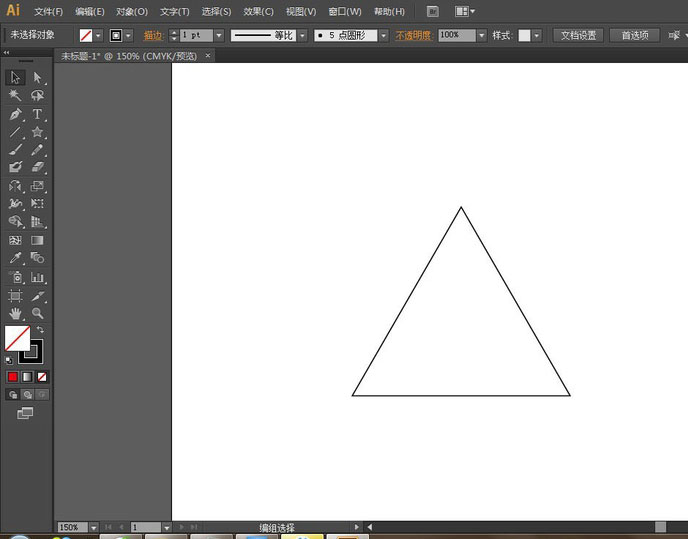Open the zoom level dropdown
Image resolution: width=688 pixels, height=539 pixels.
(x=94, y=527)
